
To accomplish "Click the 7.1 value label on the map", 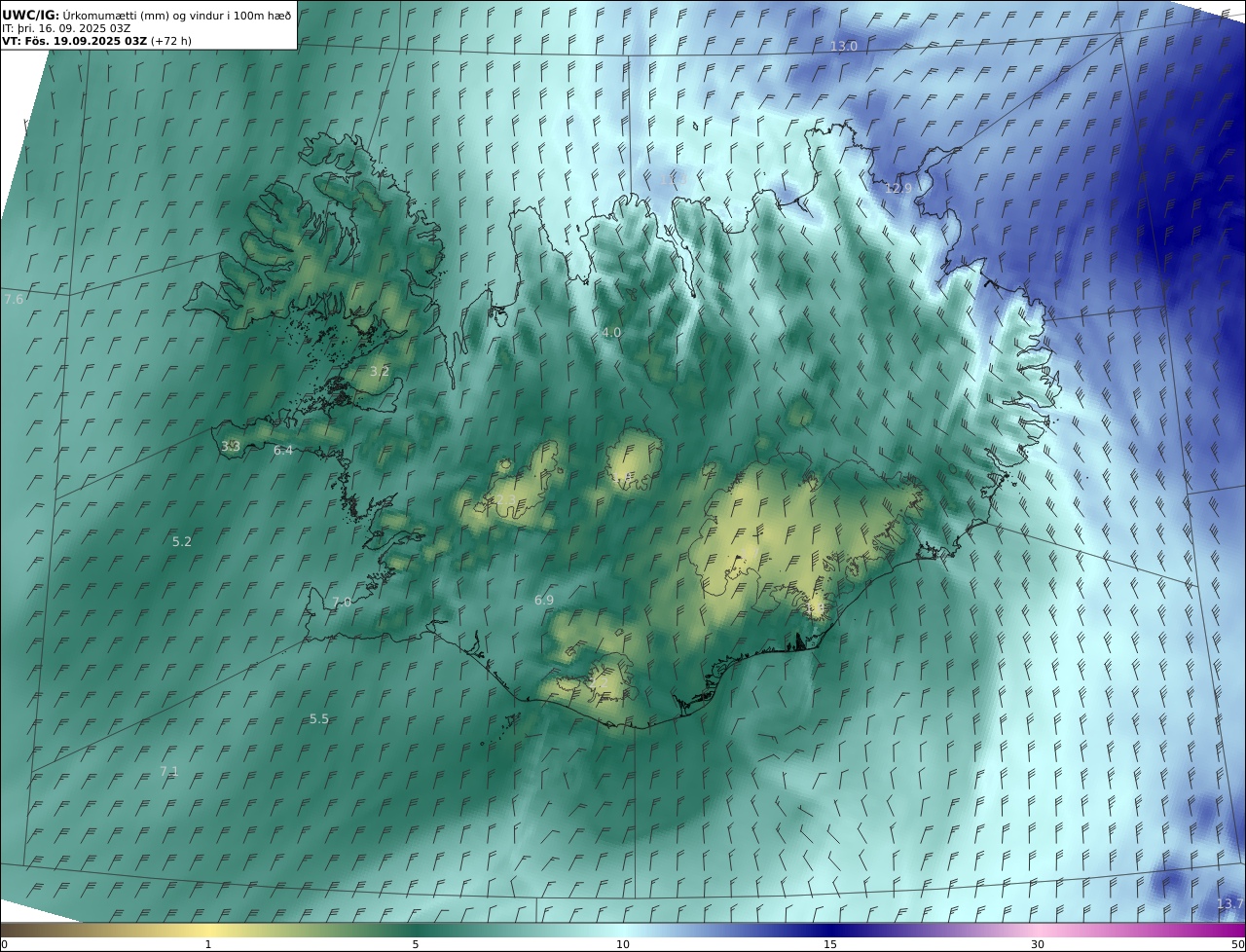I will pos(169,771).
